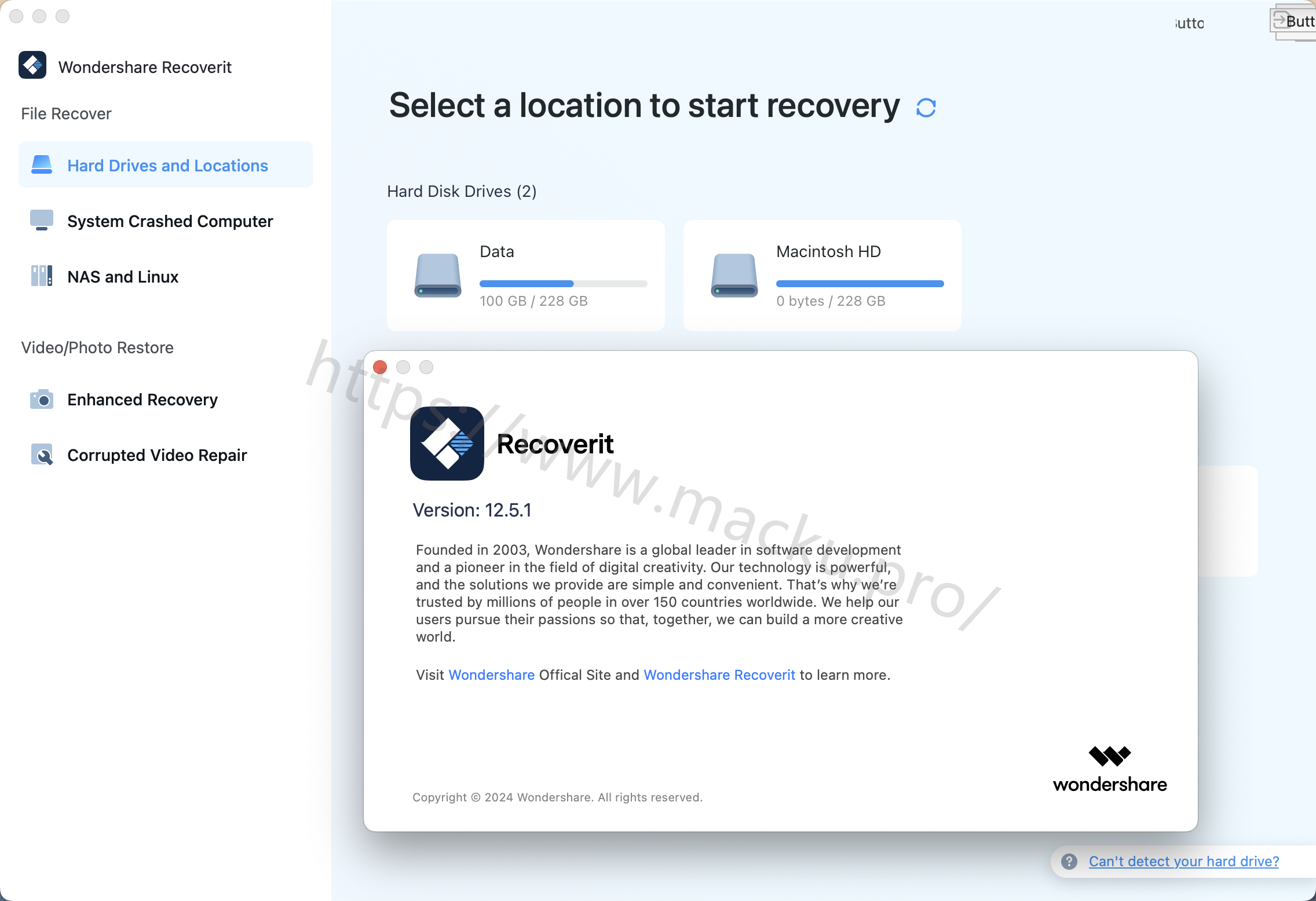Screen dimensions: 1316x901
Task: Click the "Hard Disk Drives (2)" heading
Action: (462, 192)
